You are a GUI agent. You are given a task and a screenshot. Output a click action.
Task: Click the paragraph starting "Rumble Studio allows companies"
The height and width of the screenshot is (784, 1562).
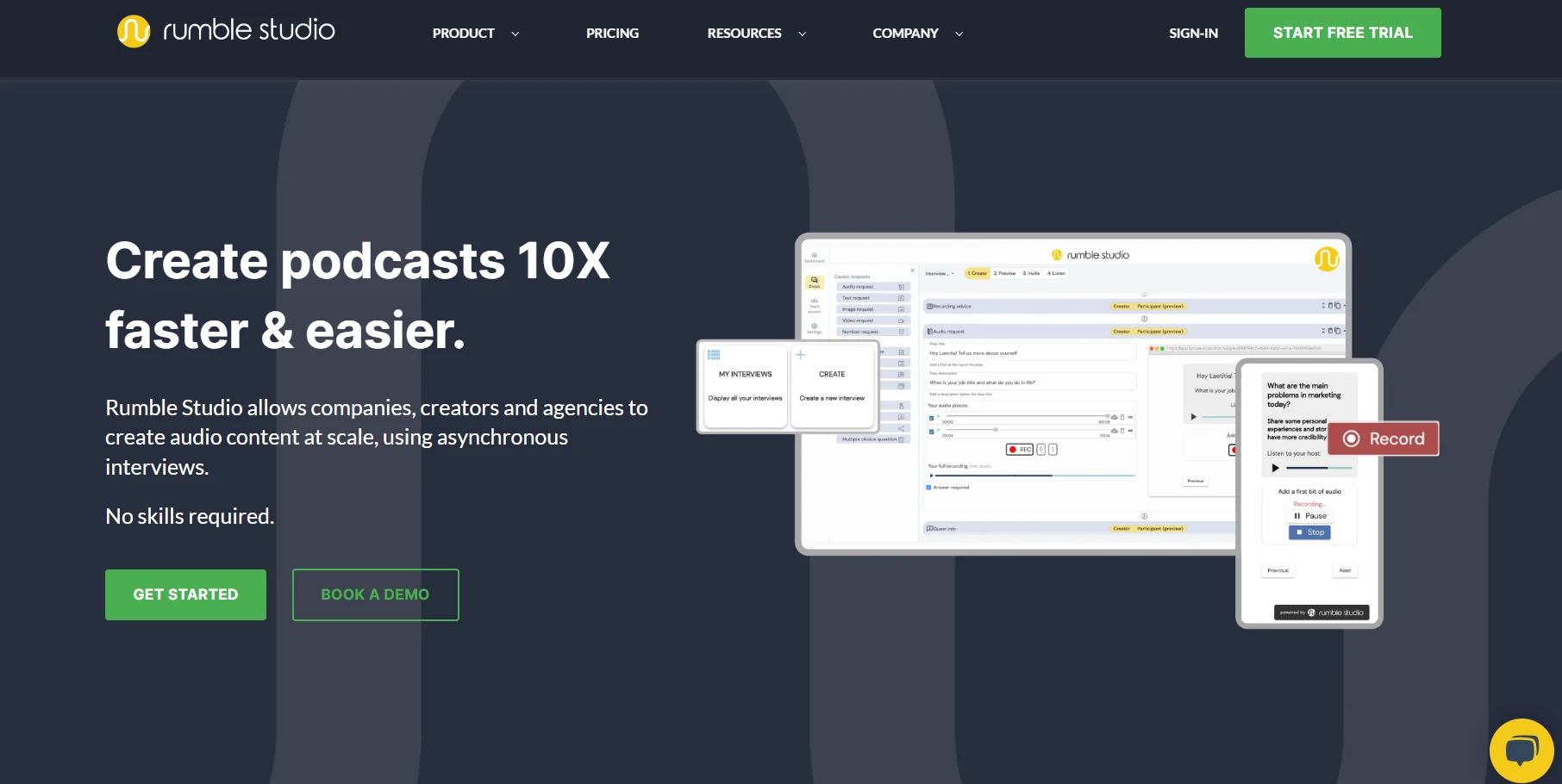[377, 437]
